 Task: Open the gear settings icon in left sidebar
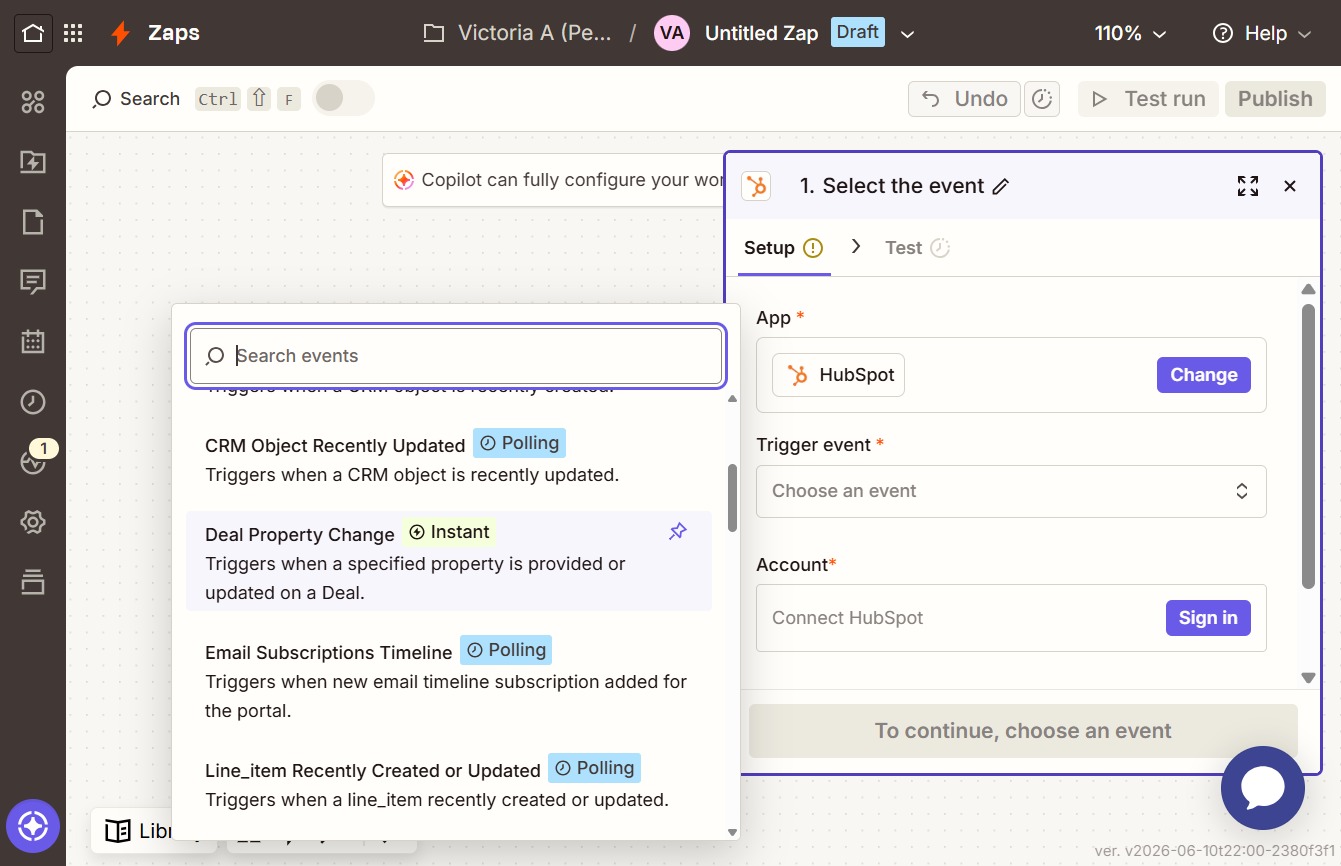coord(33,522)
